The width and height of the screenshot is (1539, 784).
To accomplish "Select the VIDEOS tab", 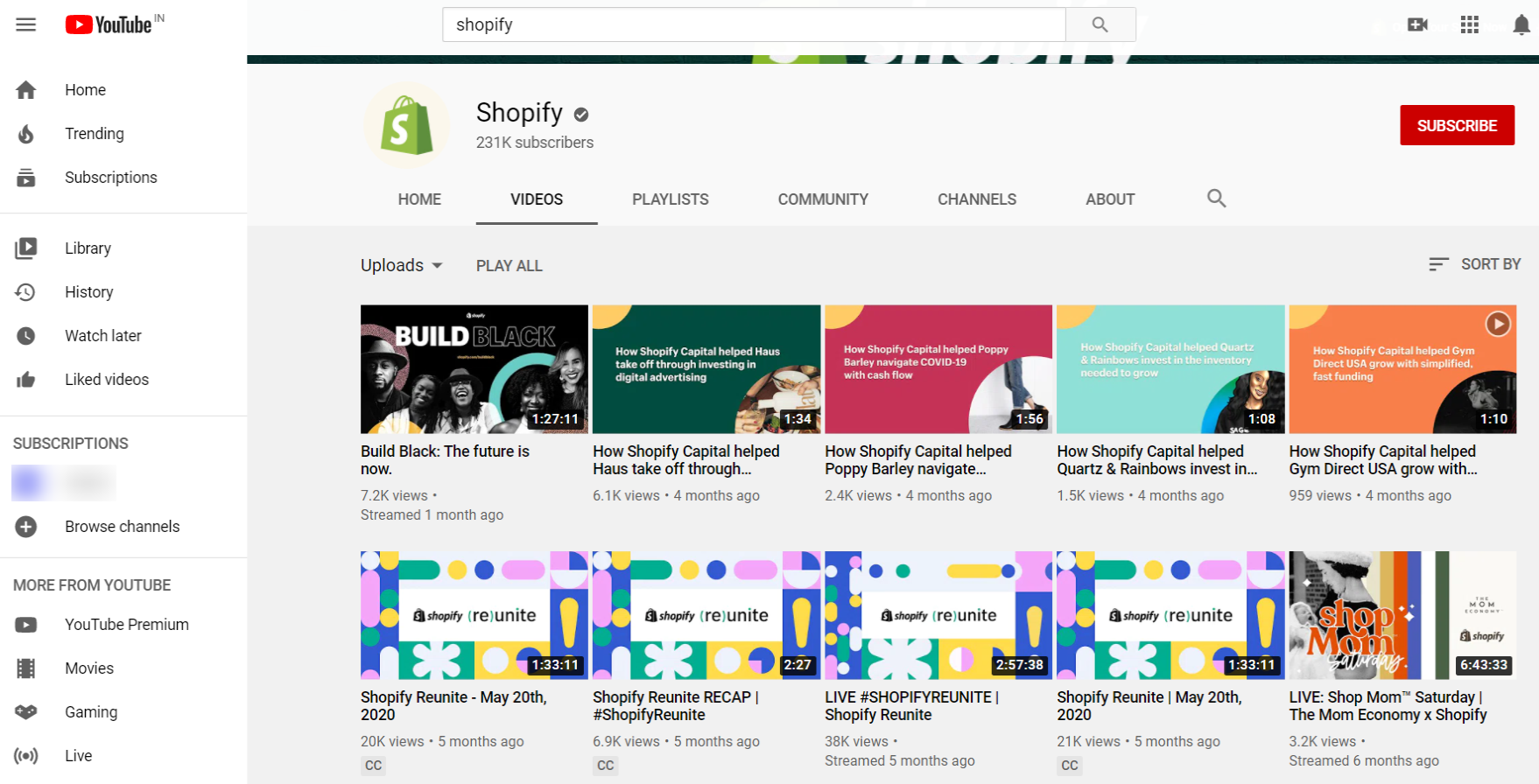I will pyautogui.click(x=537, y=199).
